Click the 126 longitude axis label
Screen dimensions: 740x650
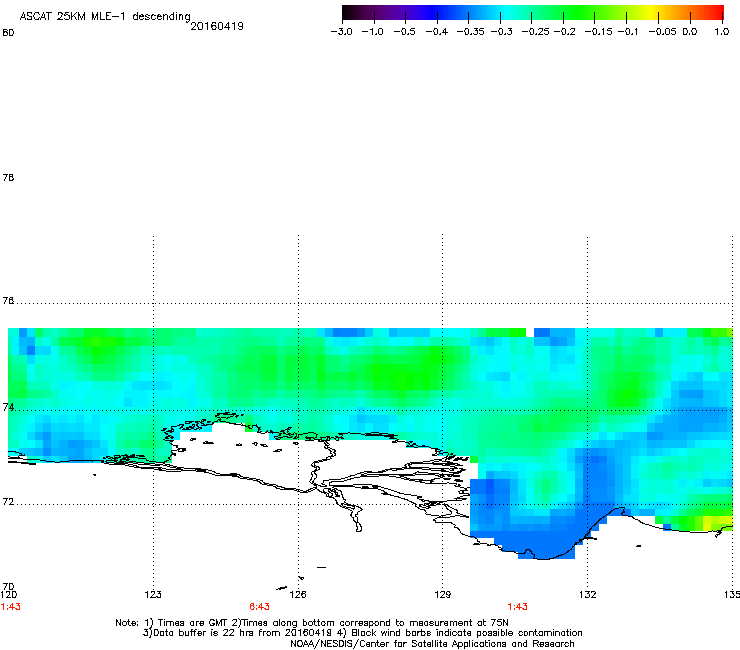(x=298, y=595)
